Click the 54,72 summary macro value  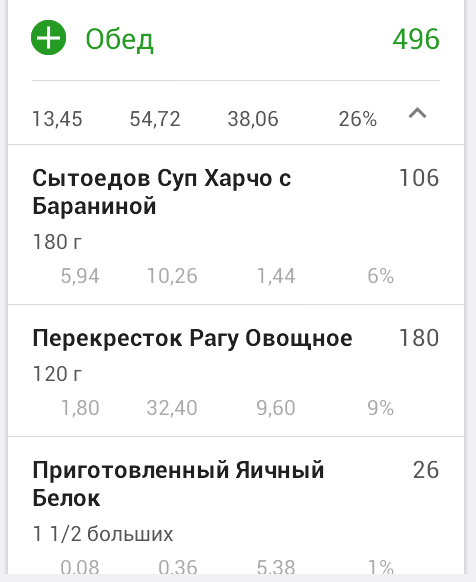coord(155,119)
